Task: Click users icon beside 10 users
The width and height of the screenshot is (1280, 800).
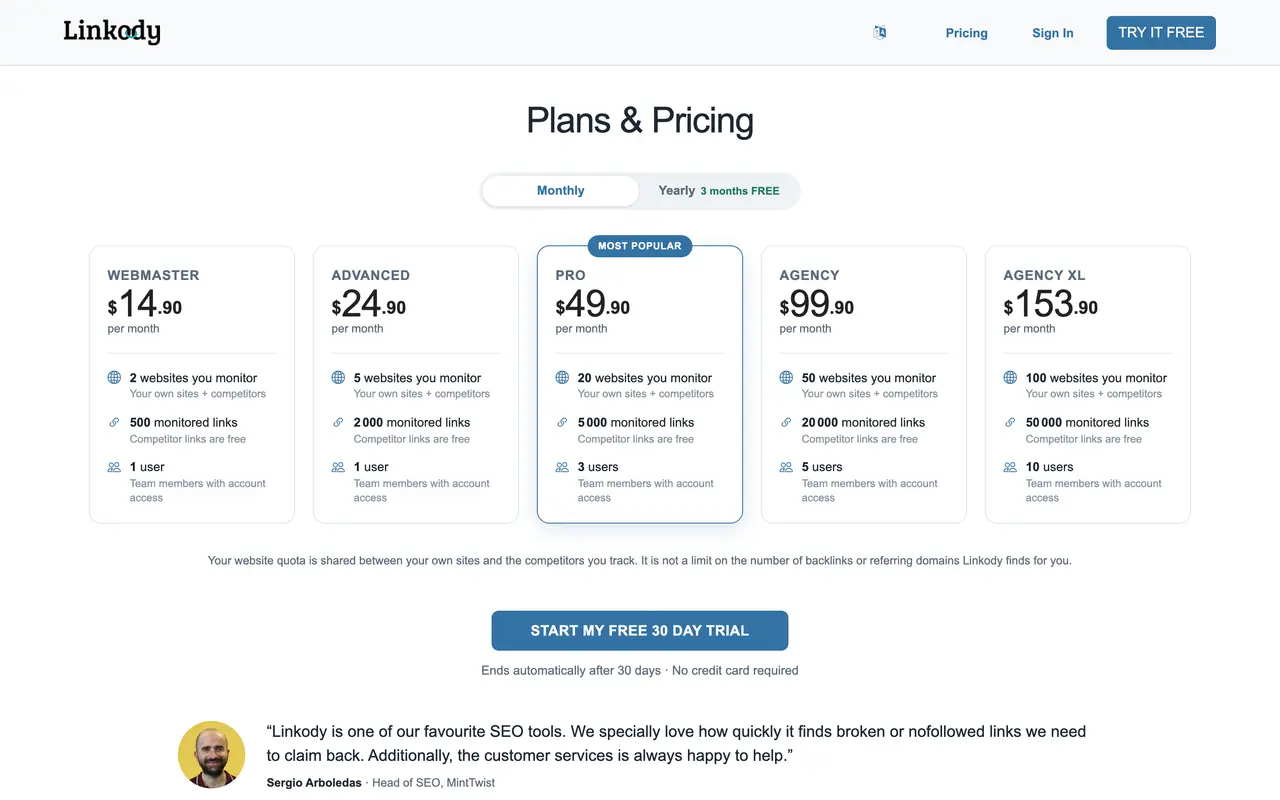Action: pyautogui.click(x=1010, y=467)
